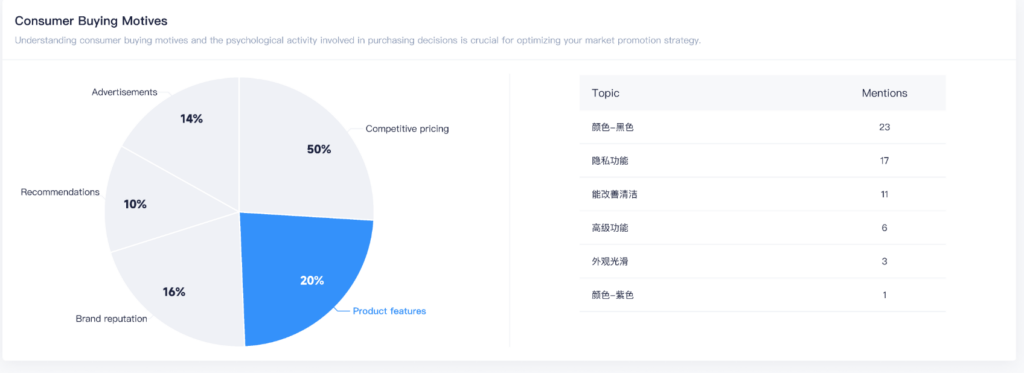Click the Brand reputation label
This screenshot has height=373, width=1024.
pos(111,319)
